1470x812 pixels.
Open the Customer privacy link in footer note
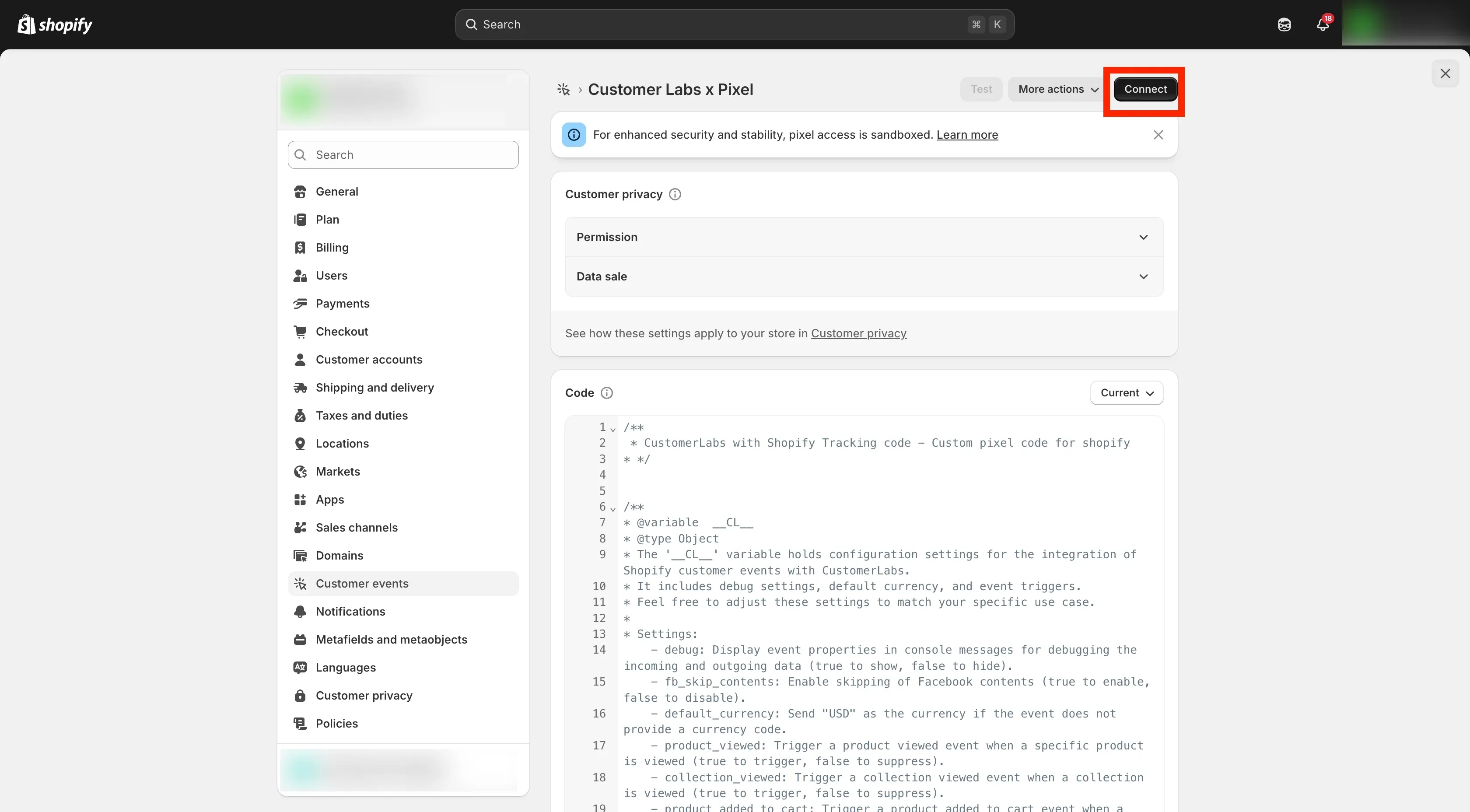858,334
